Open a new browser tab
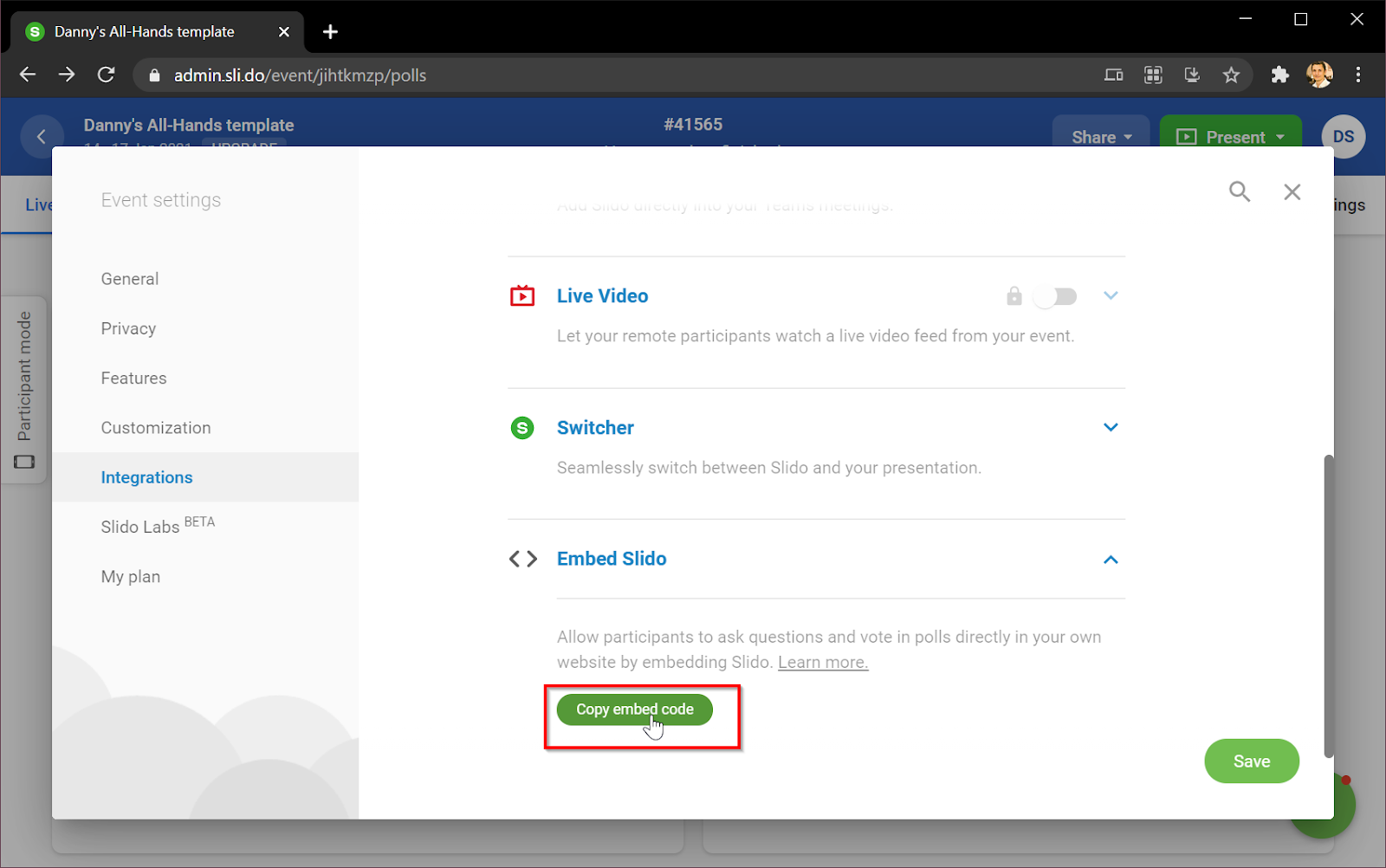 click(330, 32)
